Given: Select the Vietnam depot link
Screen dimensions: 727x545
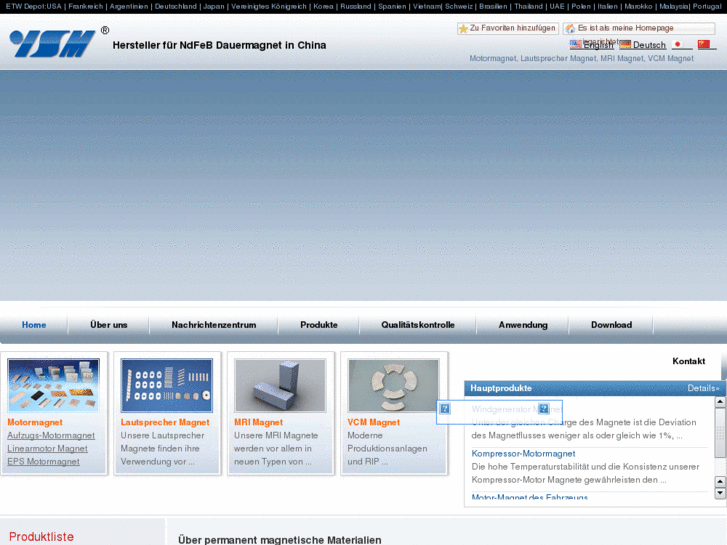Looking at the screenshot, I should pyautogui.click(x=427, y=6).
